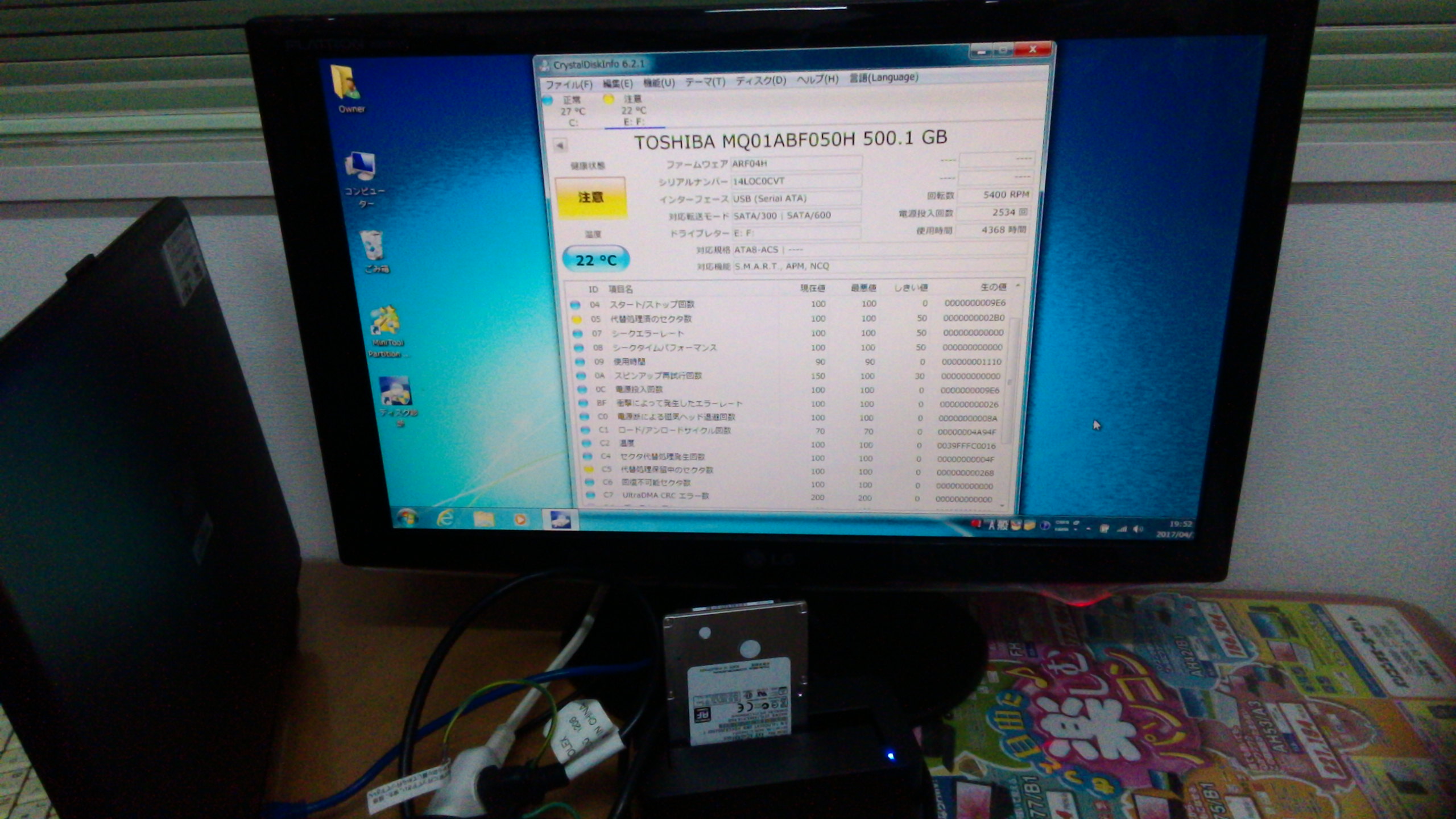Close the CrystalDiskInfo window
This screenshot has height=819, width=1456.
coord(1032,49)
